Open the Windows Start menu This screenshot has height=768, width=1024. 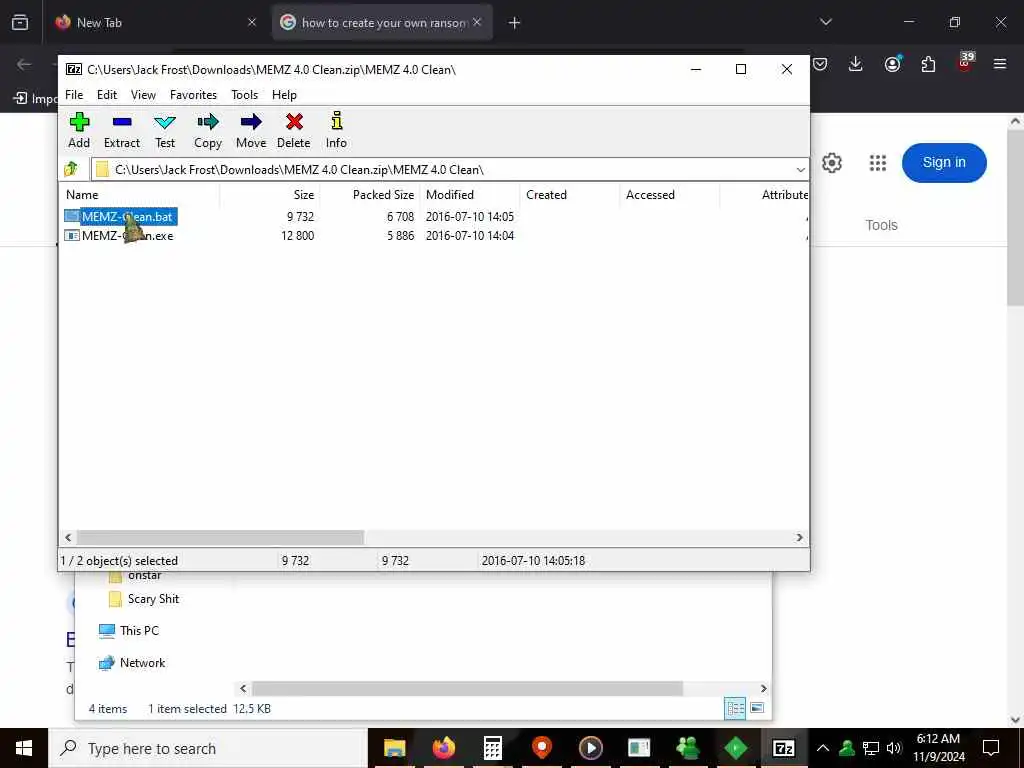(24, 748)
